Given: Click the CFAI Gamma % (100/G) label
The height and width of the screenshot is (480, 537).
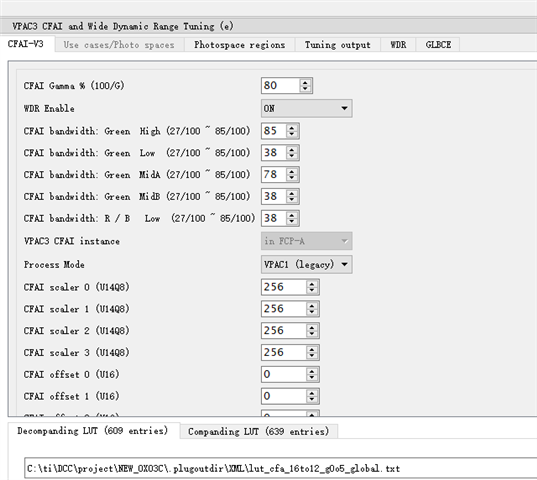Looking at the screenshot, I should pyautogui.click(x=74, y=86).
